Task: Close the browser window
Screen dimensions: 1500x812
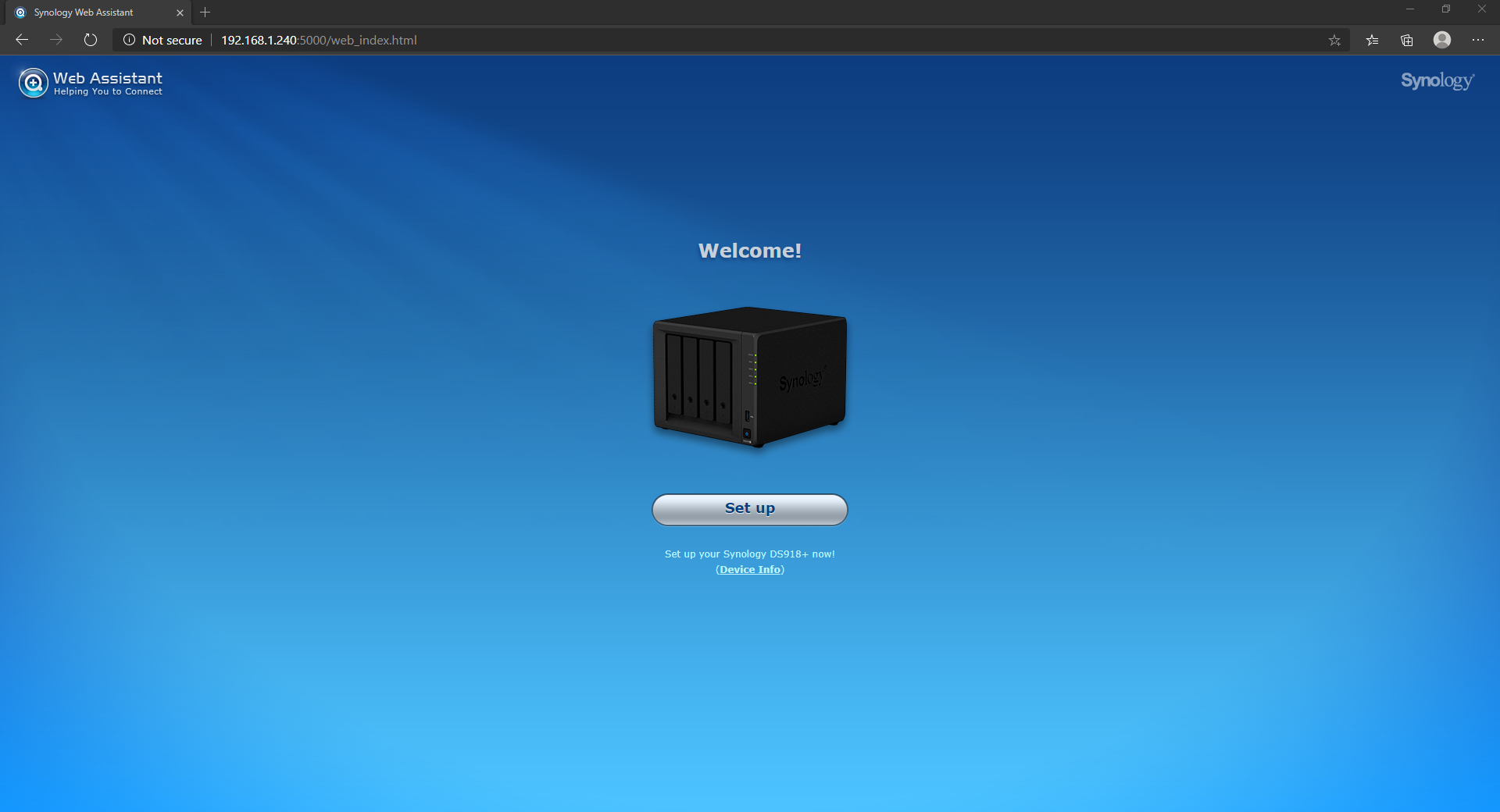Action: pos(1482,9)
